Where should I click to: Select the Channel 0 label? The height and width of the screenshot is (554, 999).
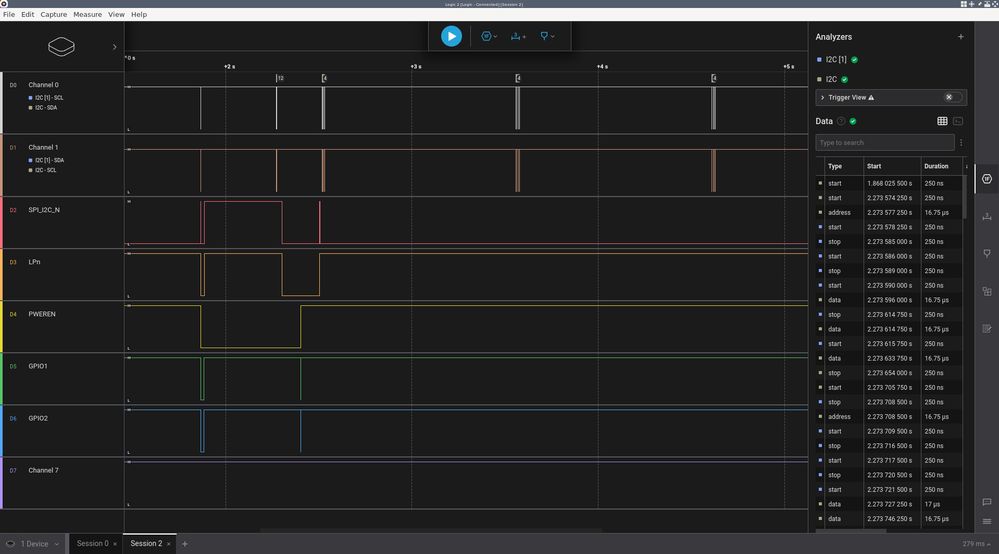[43, 85]
